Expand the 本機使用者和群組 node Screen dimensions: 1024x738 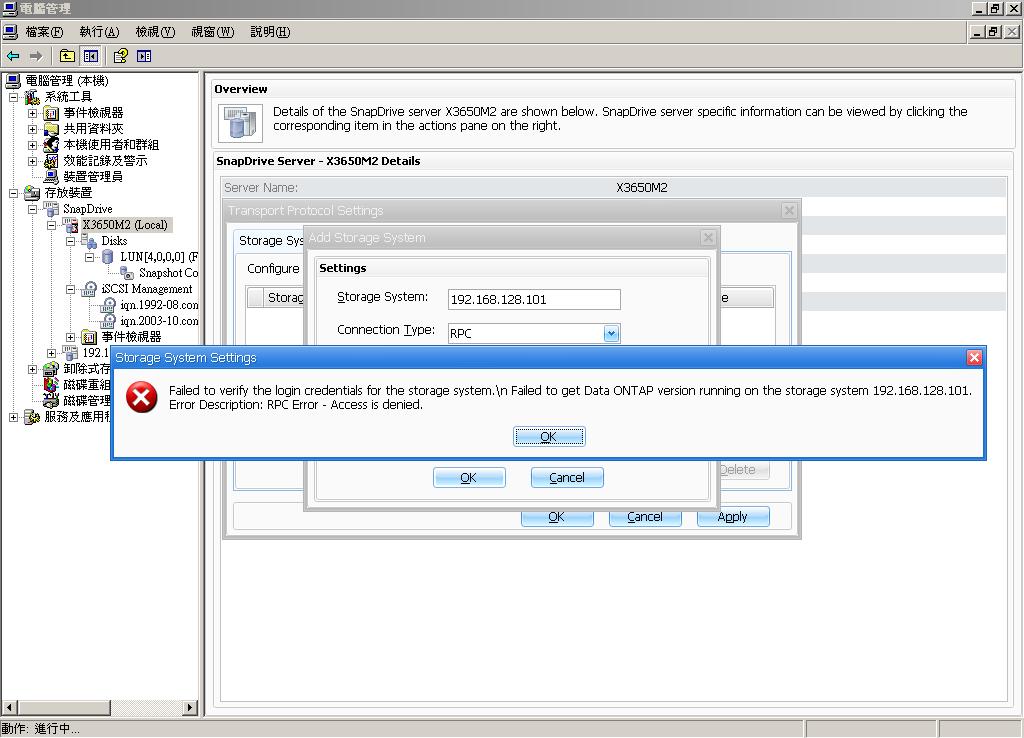32,145
